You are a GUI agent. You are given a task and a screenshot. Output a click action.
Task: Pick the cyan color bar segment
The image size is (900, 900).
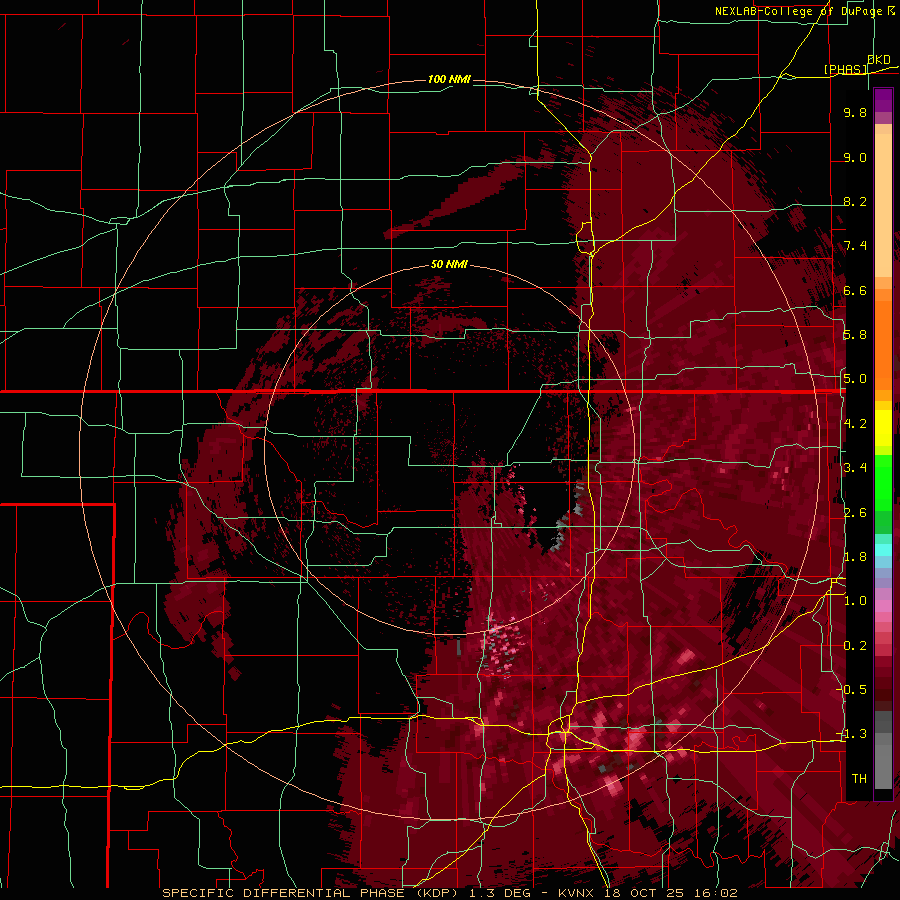click(x=883, y=549)
